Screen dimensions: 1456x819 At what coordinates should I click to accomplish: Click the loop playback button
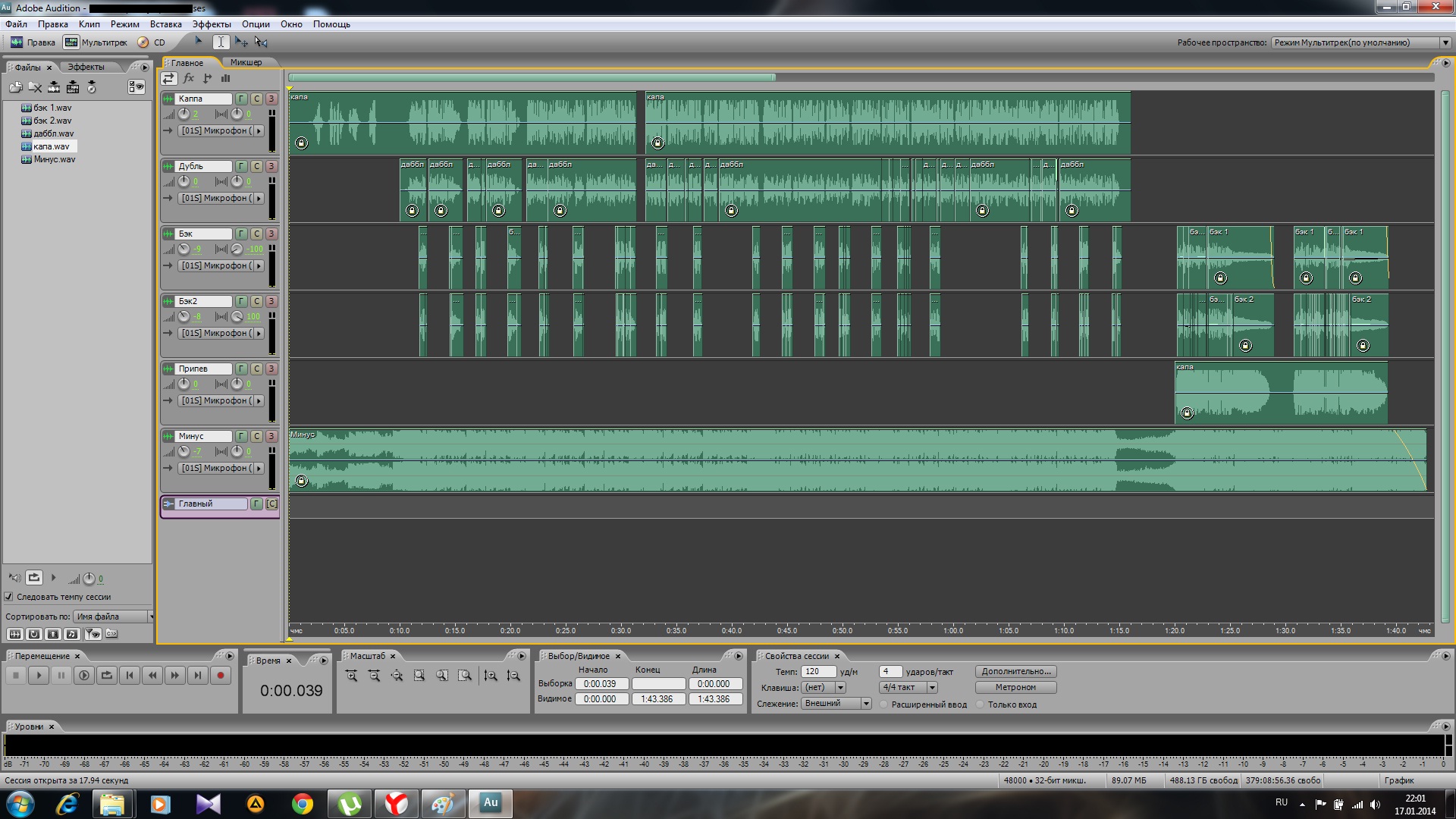(107, 676)
